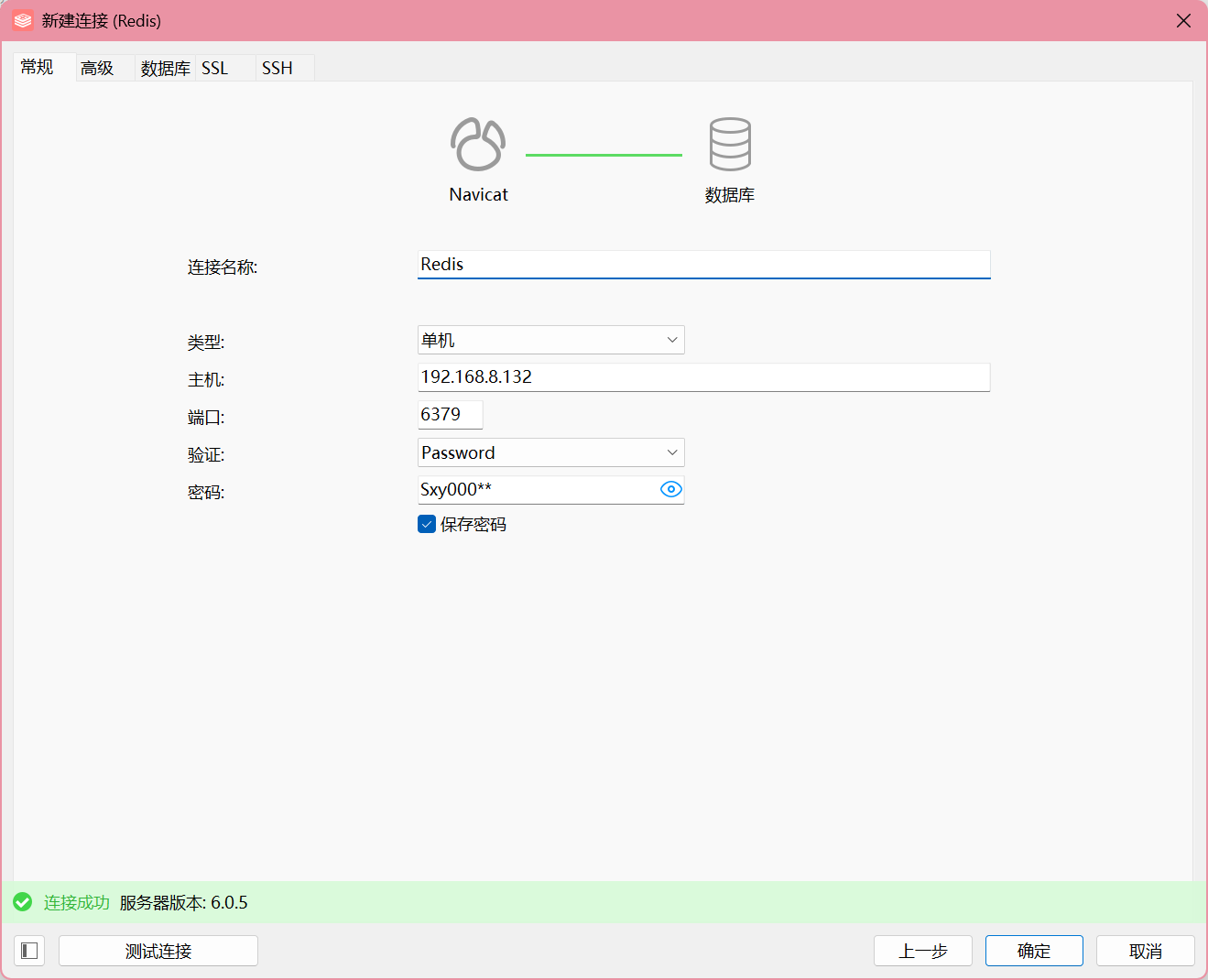The height and width of the screenshot is (980, 1208).
Task: Click the Navicat caption under the logo
Action: click(x=478, y=194)
